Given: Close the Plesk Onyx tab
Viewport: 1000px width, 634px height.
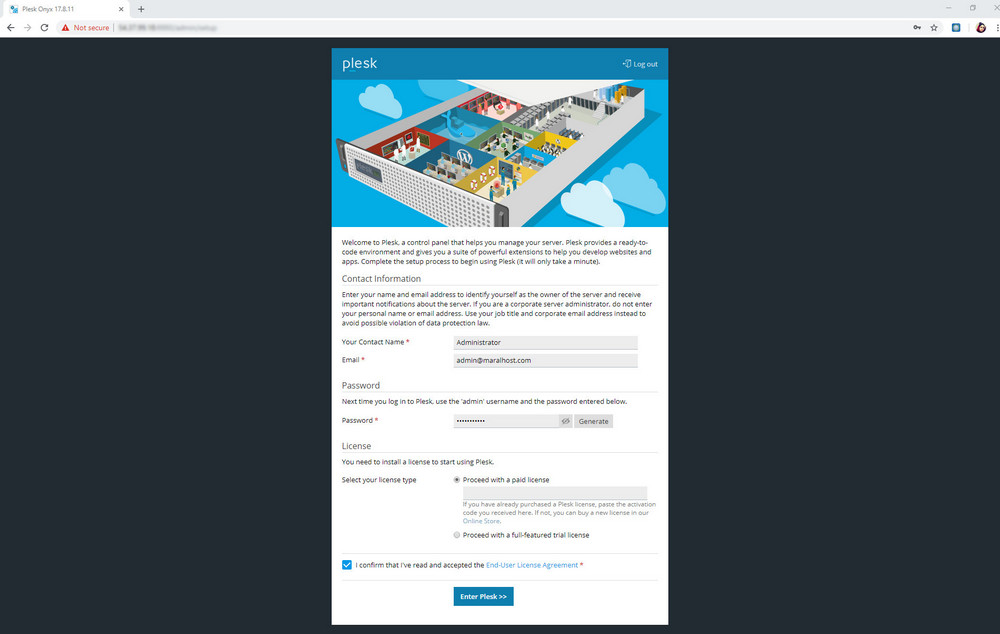Looking at the screenshot, I should (121, 9).
